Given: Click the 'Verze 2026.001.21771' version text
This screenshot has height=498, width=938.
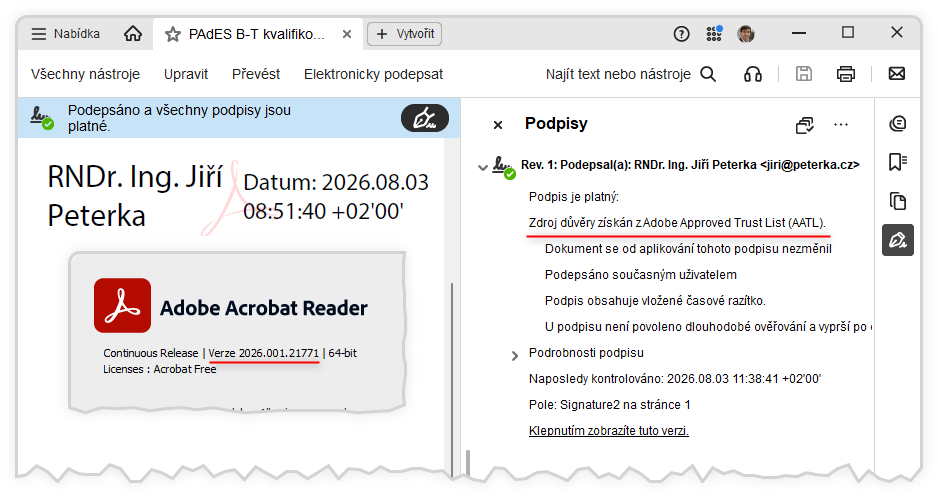Looking at the screenshot, I should (x=264, y=353).
